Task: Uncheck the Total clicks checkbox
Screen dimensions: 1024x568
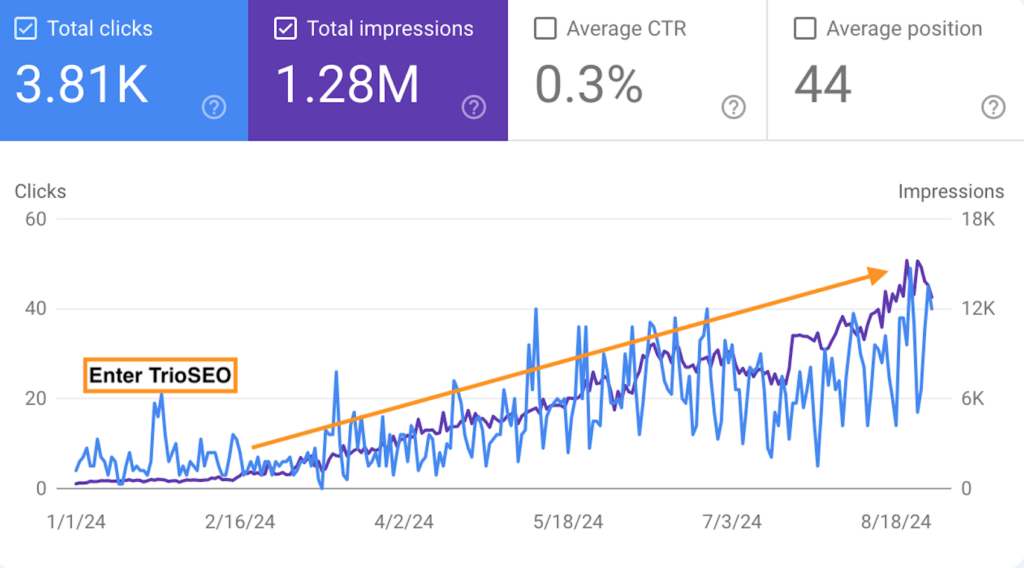Action: (x=27, y=29)
